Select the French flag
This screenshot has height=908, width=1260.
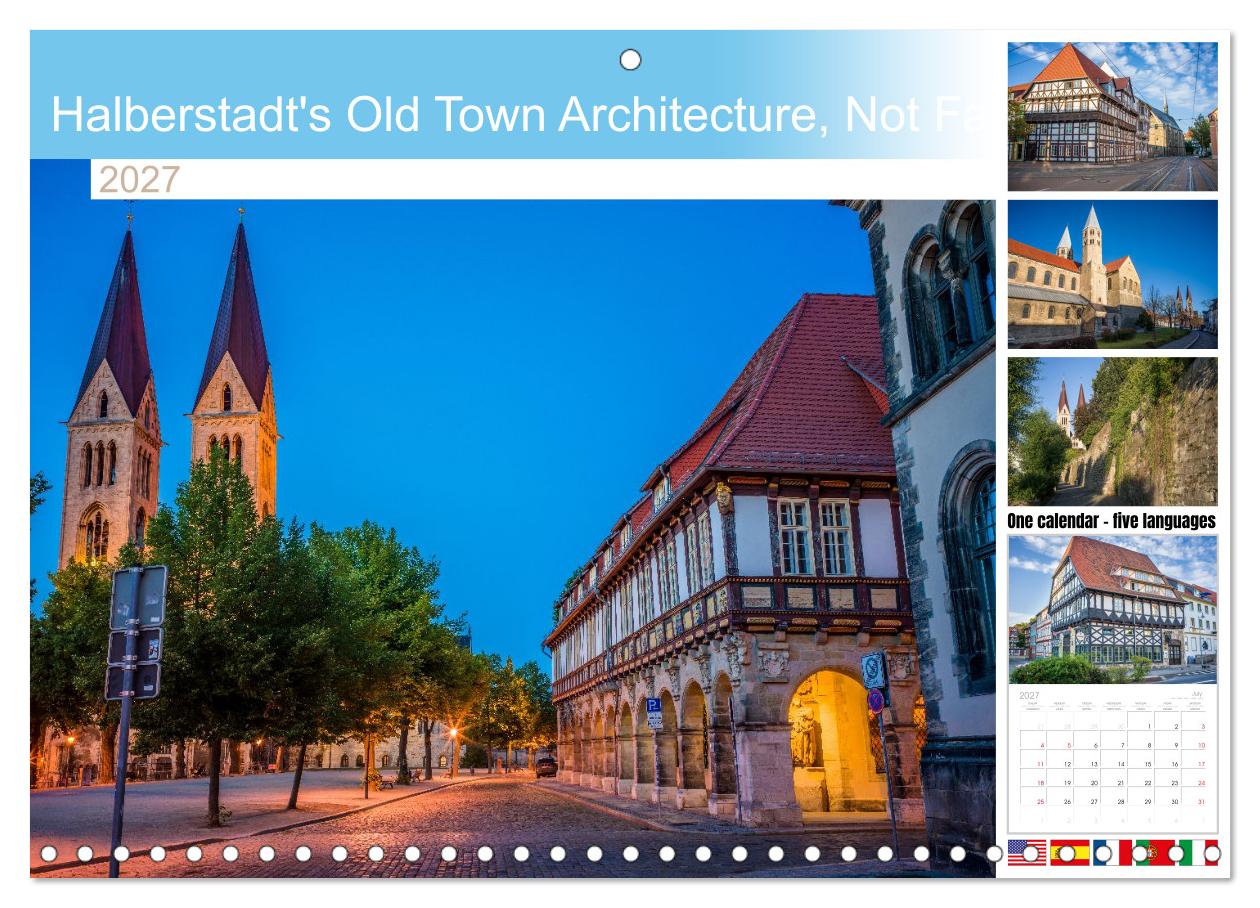pyautogui.click(x=1113, y=853)
